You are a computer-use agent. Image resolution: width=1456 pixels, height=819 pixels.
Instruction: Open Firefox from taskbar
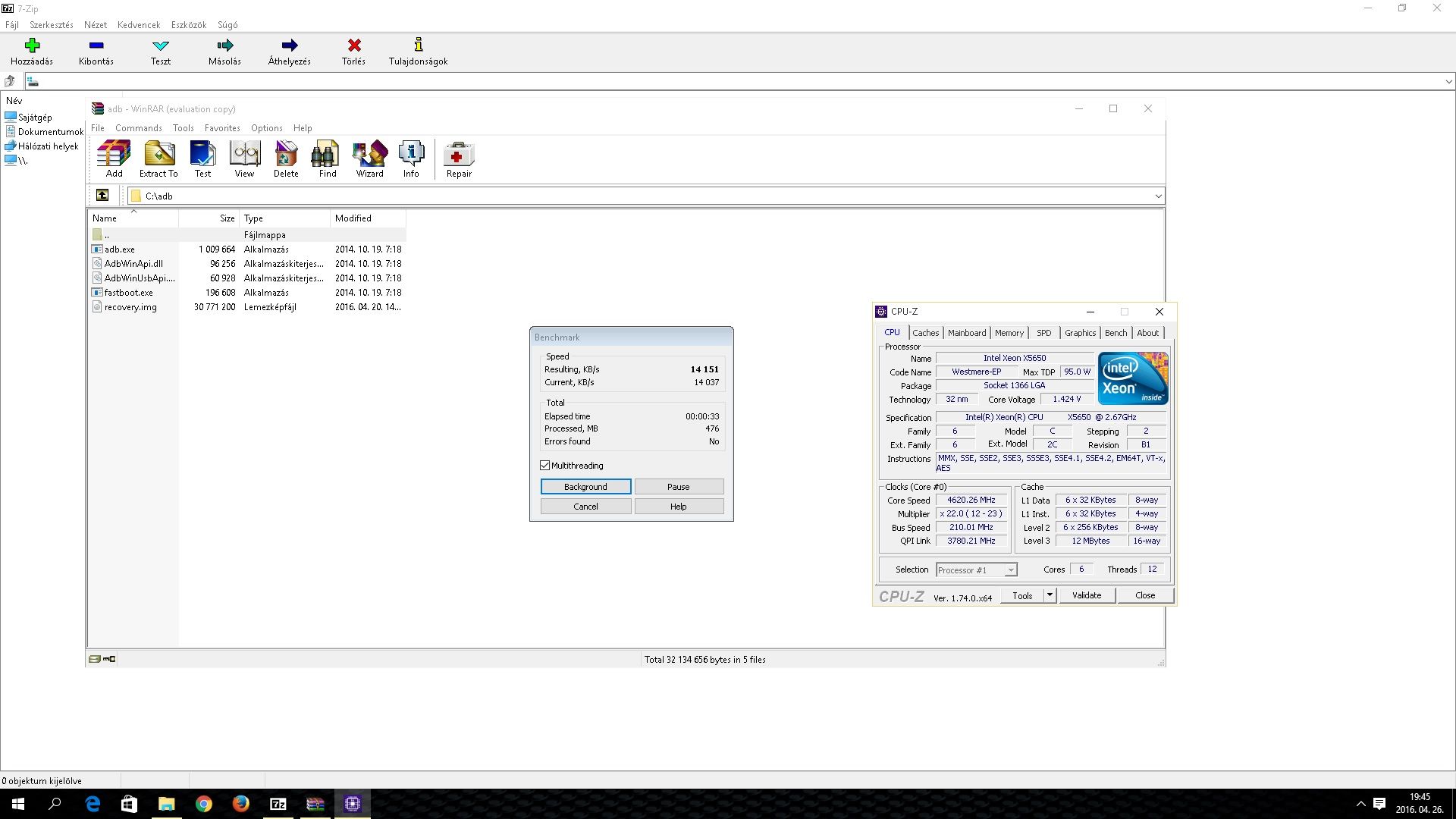[241, 804]
